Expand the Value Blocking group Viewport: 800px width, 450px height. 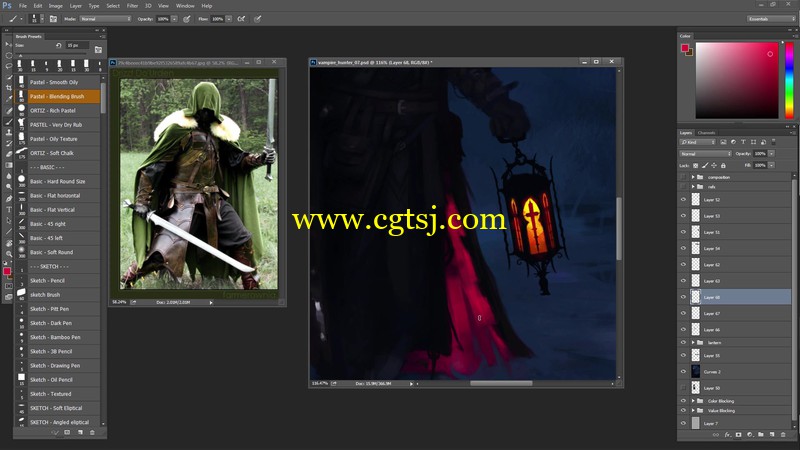point(693,410)
